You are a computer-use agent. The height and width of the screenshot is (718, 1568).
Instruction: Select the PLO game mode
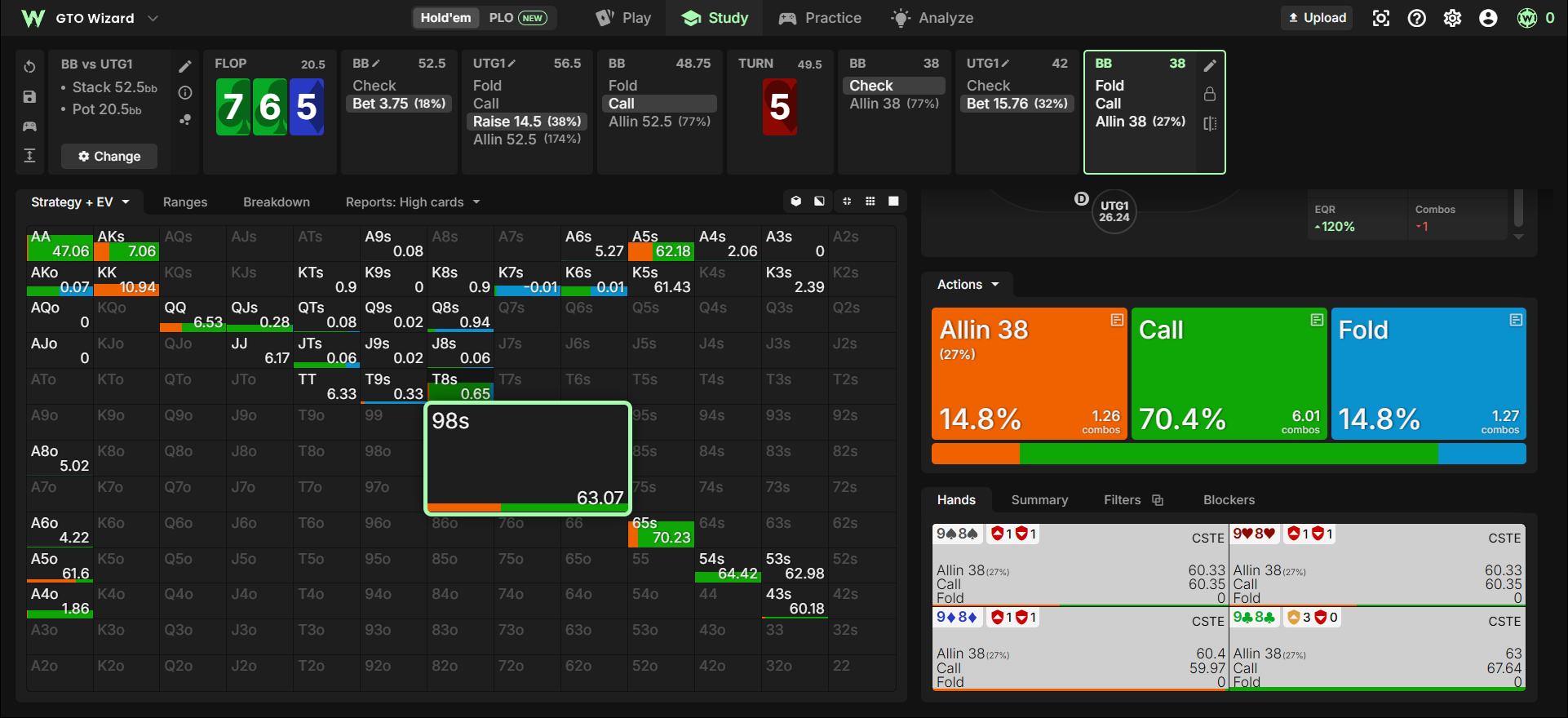(x=517, y=18)
